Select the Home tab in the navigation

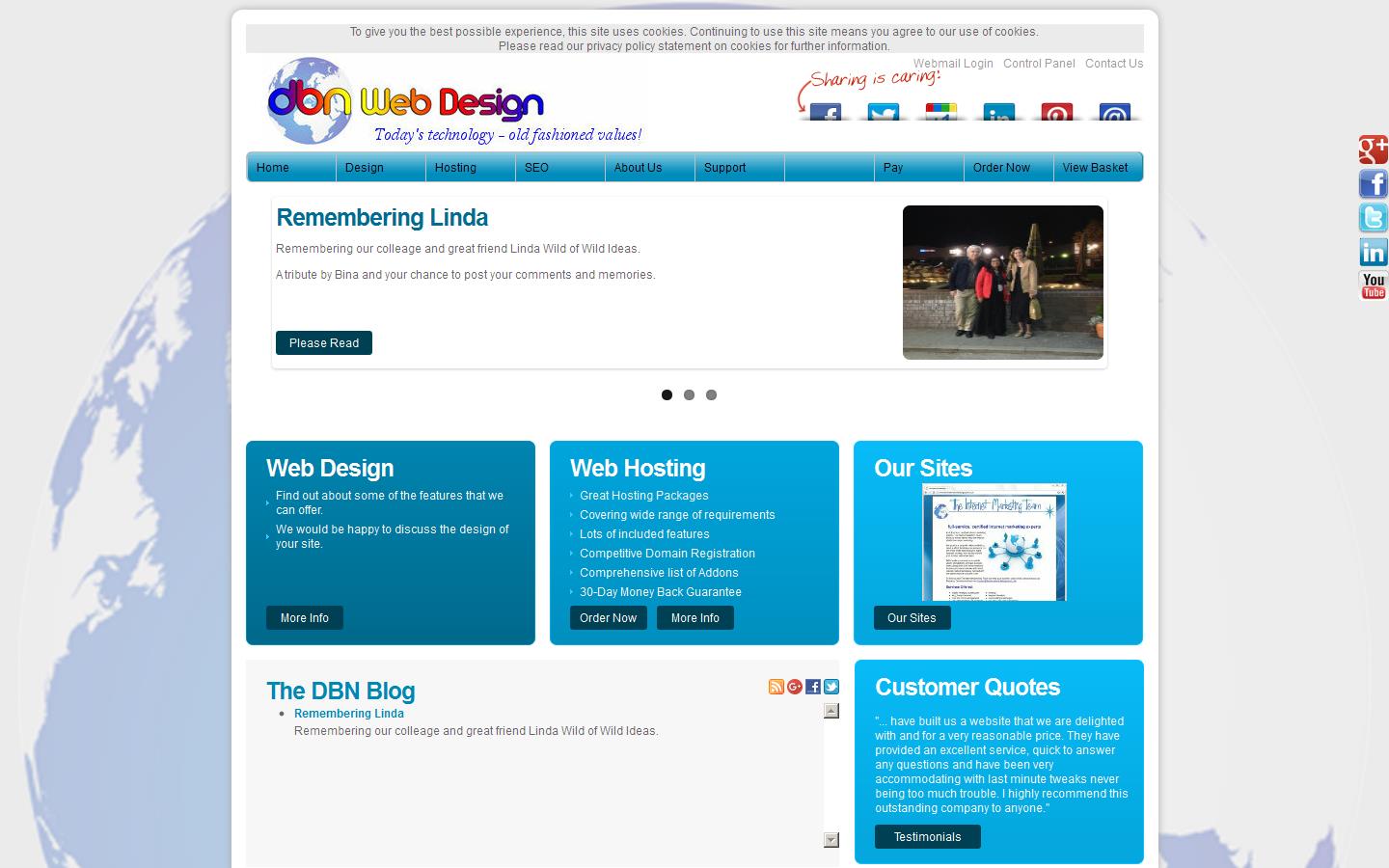pos(273,167)
